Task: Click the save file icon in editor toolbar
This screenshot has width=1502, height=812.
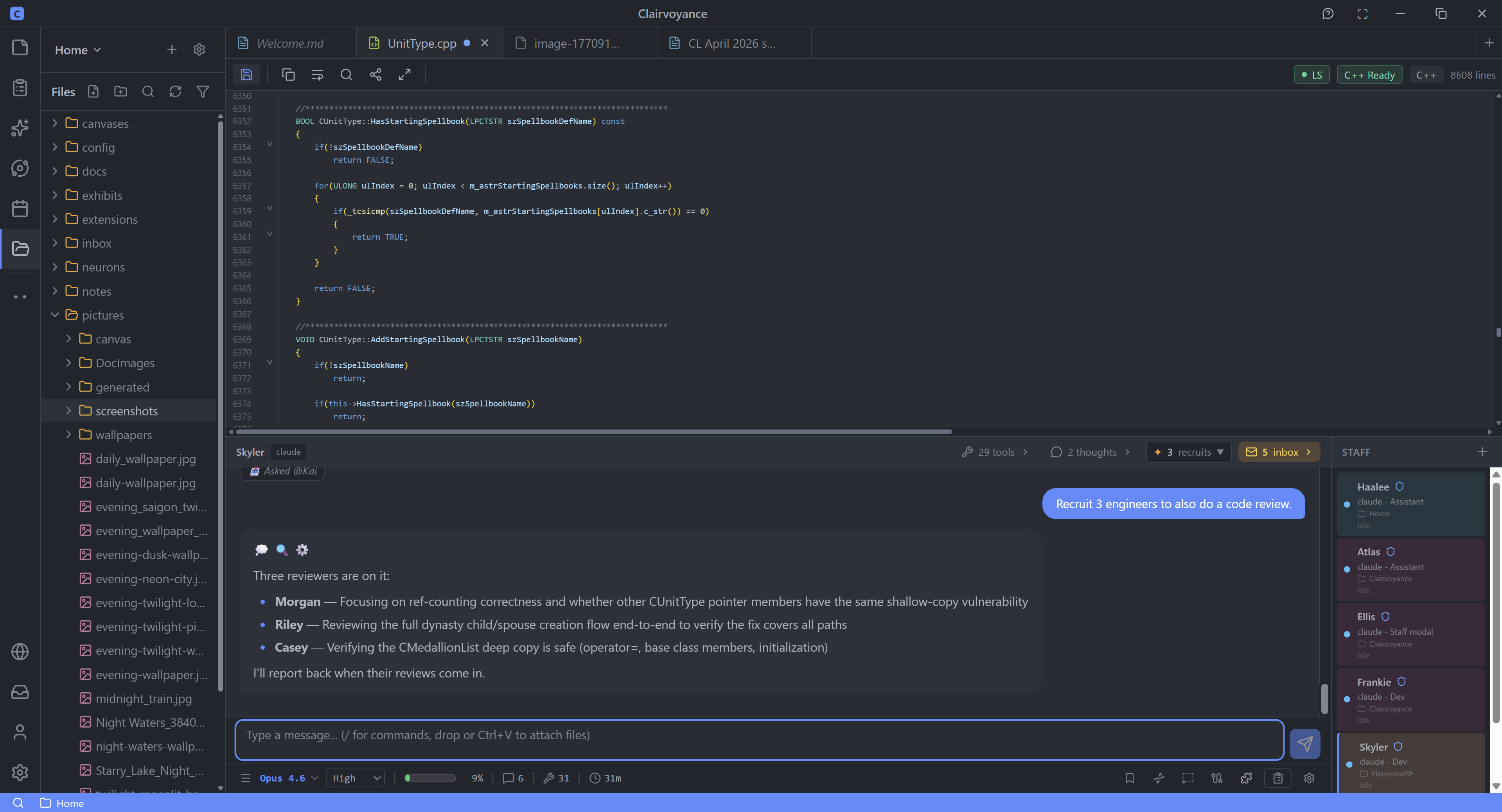Action: 247,75
